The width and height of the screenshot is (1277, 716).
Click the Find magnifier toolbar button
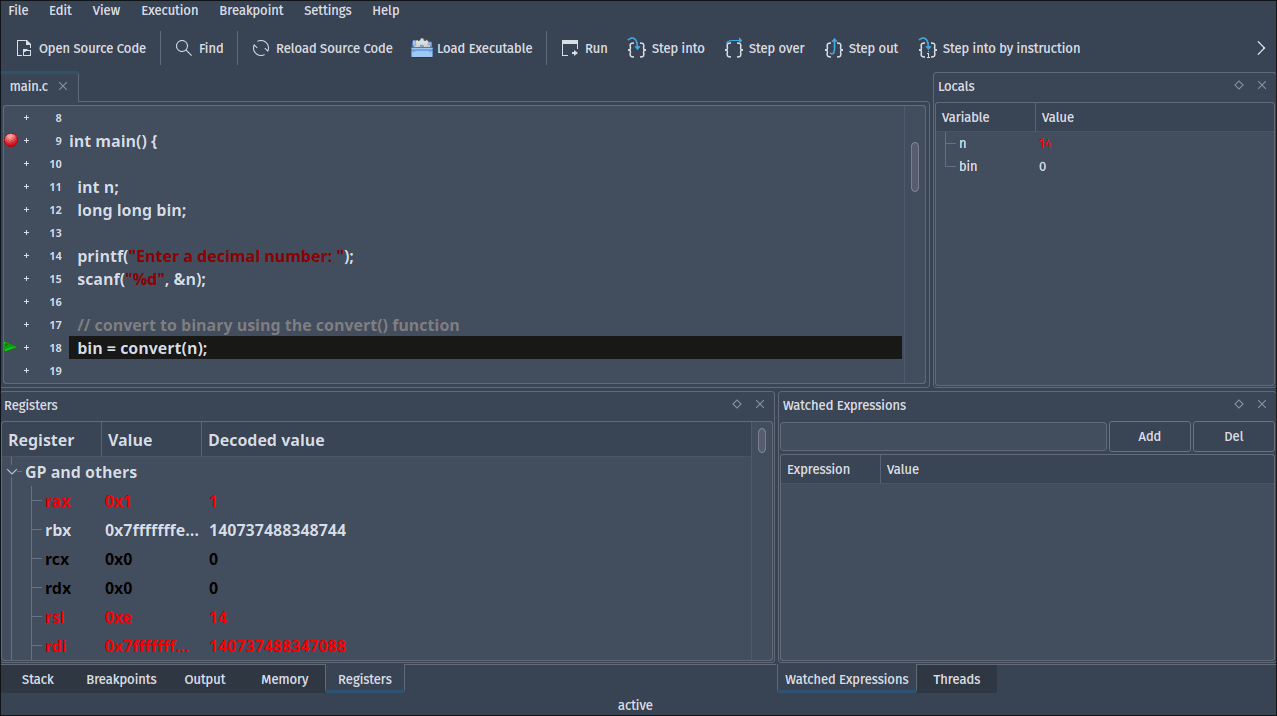(199, 48)
